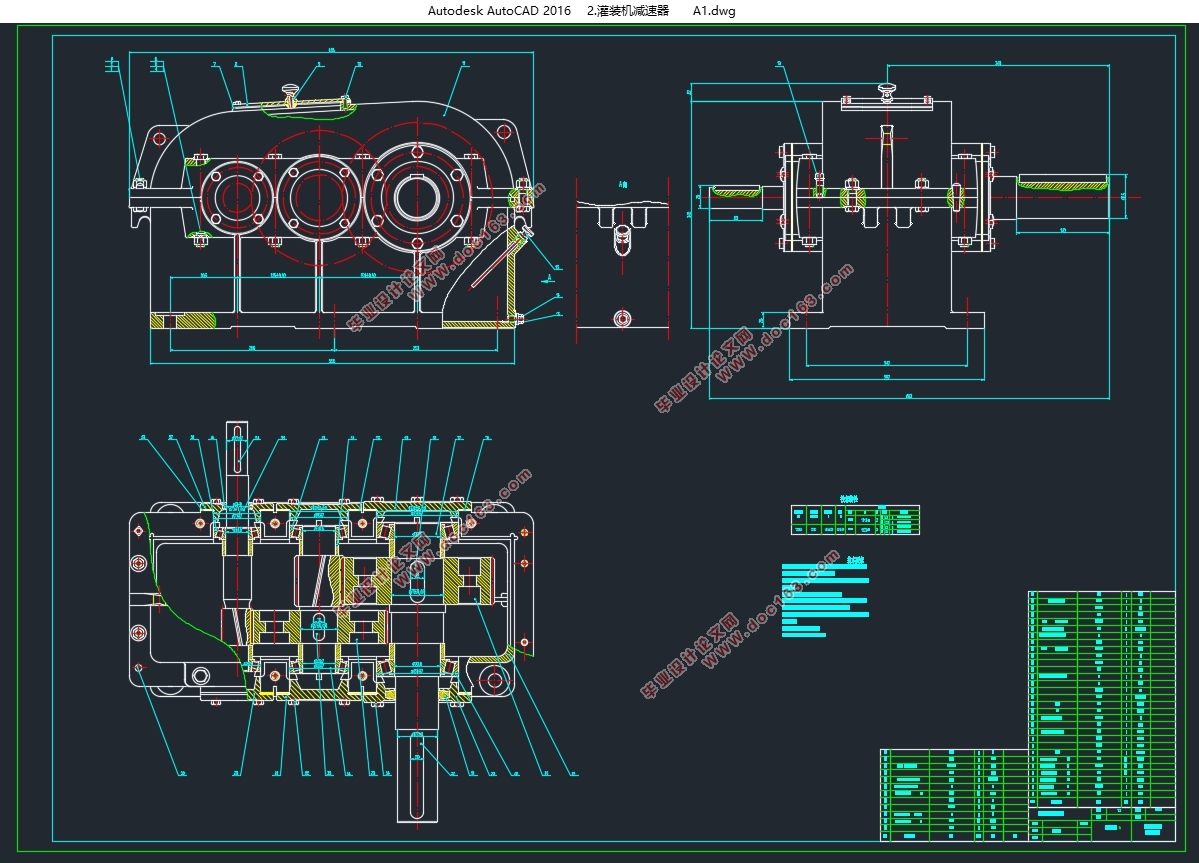Select the "A向" view label

click(x=622, y=184)
